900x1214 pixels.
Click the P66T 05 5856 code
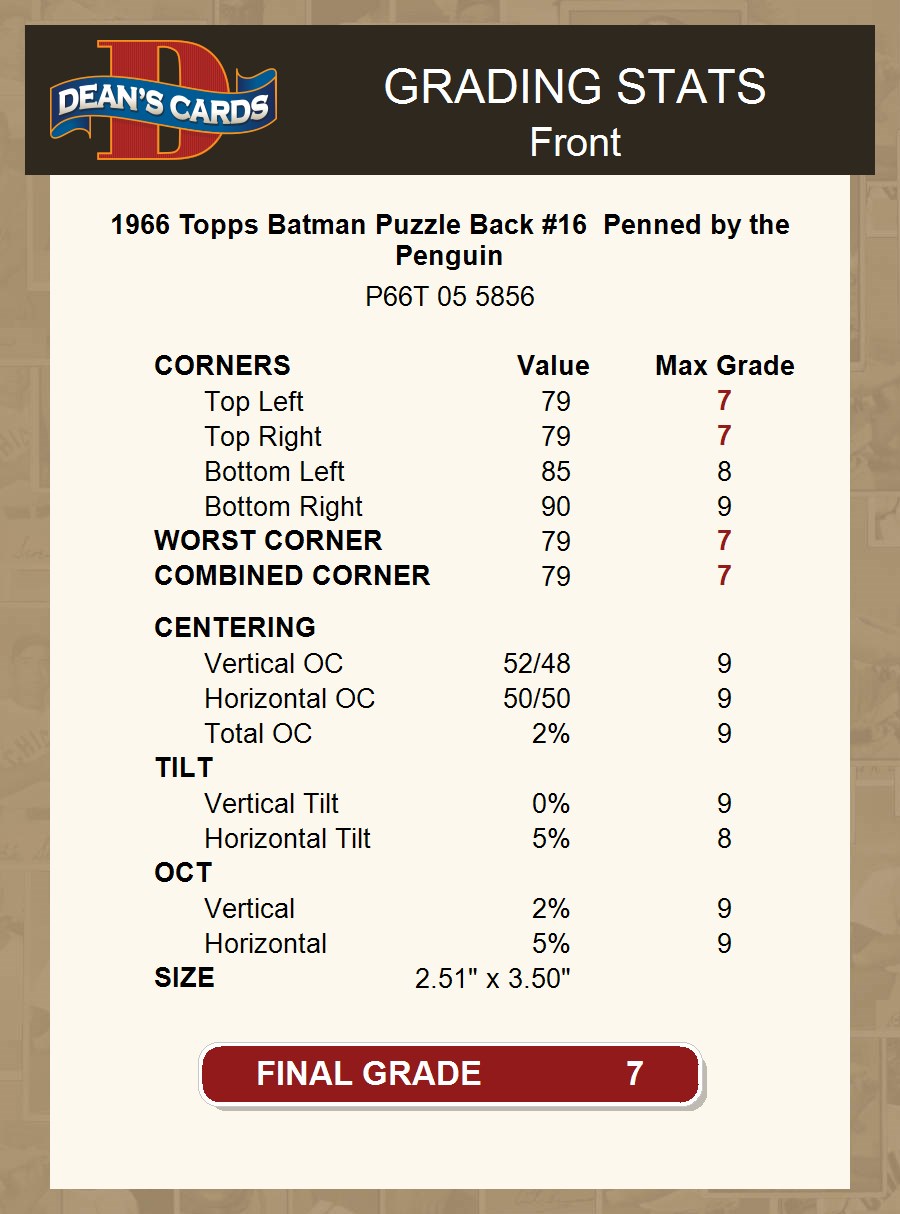point(449,297)
